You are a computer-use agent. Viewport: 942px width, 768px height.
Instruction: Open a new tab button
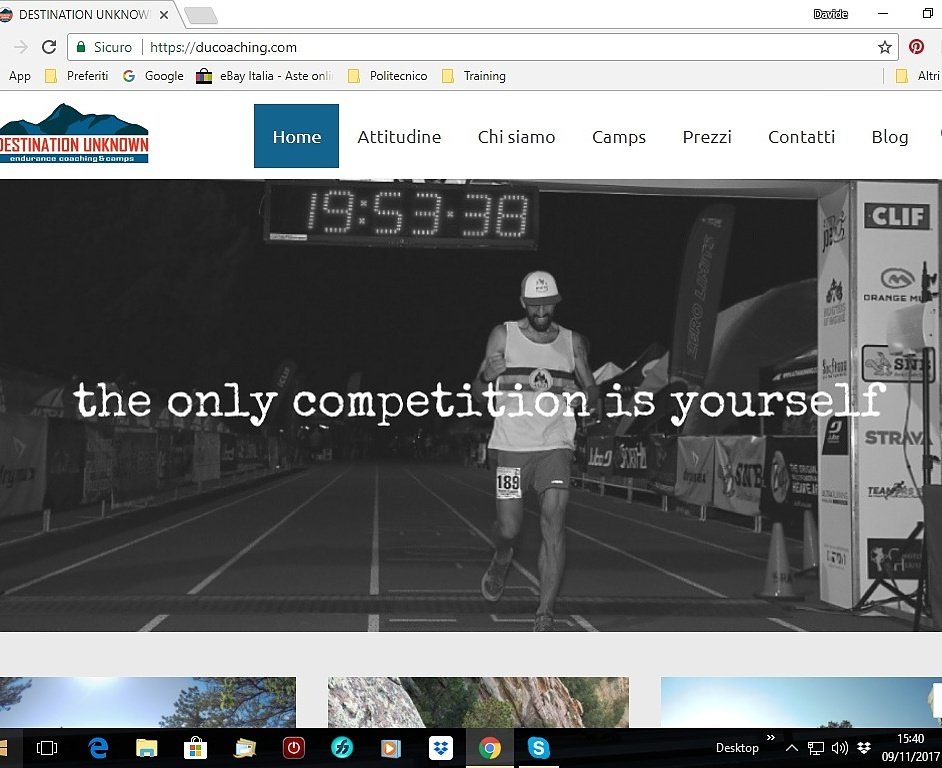tap(201, 16)
